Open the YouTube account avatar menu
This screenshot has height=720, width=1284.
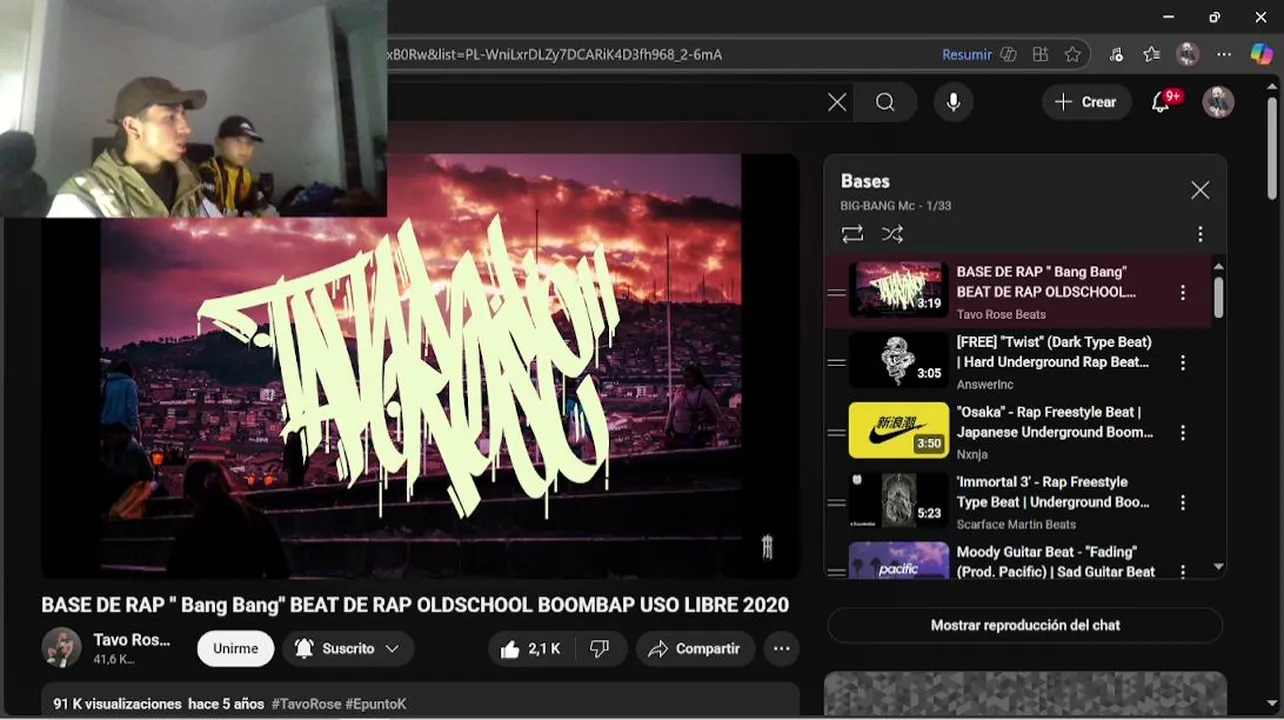pyautogui.click(x=1218, y=102)
